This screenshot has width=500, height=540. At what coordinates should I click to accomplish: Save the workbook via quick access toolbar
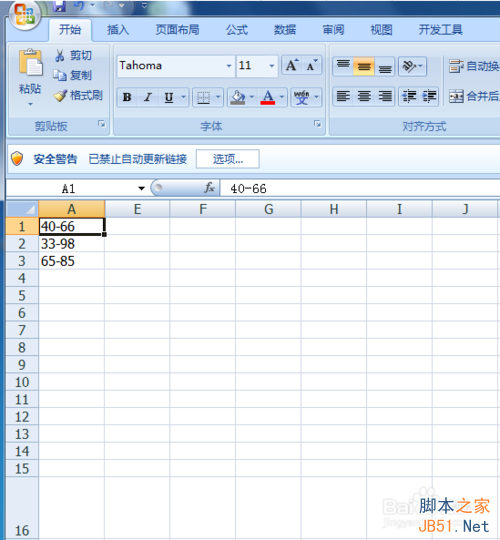pos(59,6)
